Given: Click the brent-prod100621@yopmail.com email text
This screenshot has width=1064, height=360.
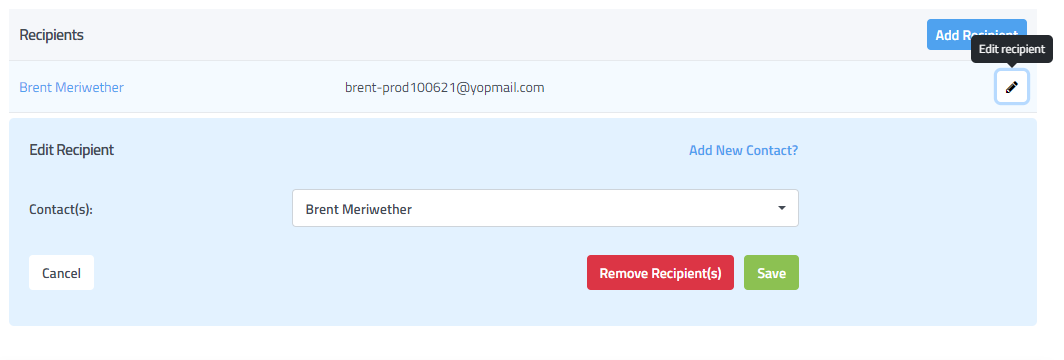Looking at the screenshot, I should coord(444,87).
